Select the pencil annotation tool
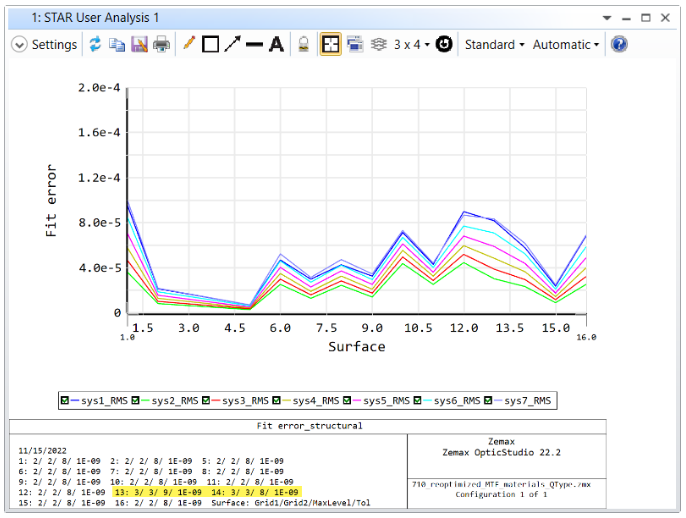This screenshot has width=686, height=518. [189, 44]
